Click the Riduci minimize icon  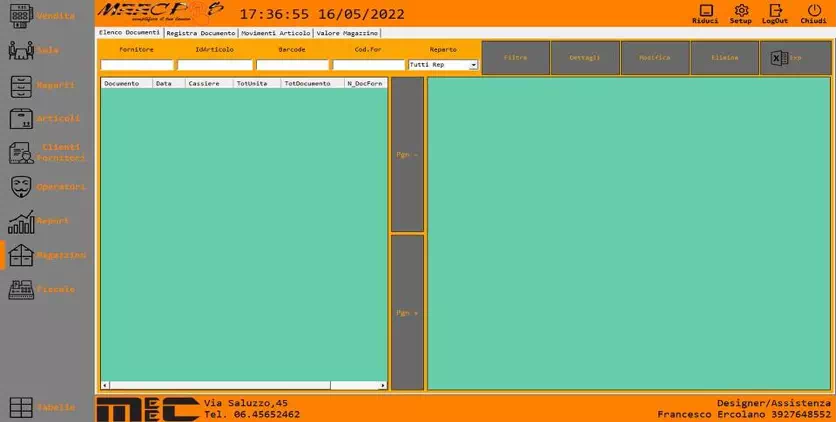pyautogui.click(x=706, y=11)
